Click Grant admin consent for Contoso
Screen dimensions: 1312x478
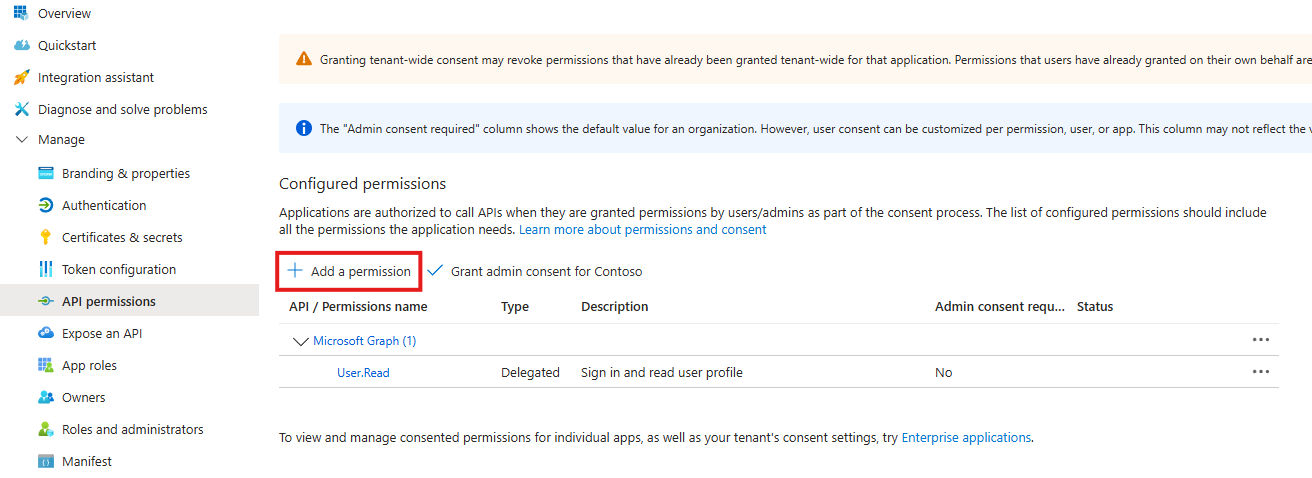click(535, 271)
